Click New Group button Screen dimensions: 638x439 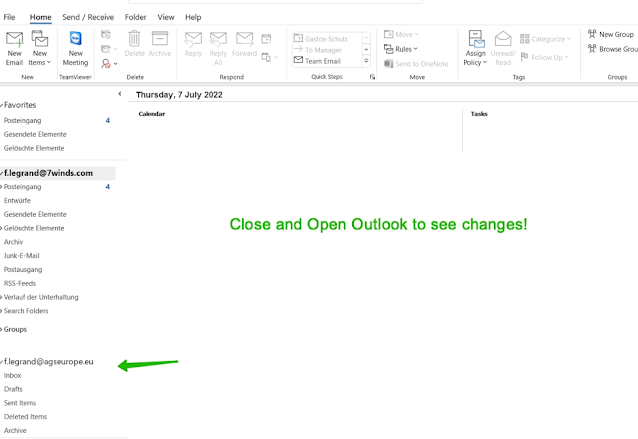611,34
